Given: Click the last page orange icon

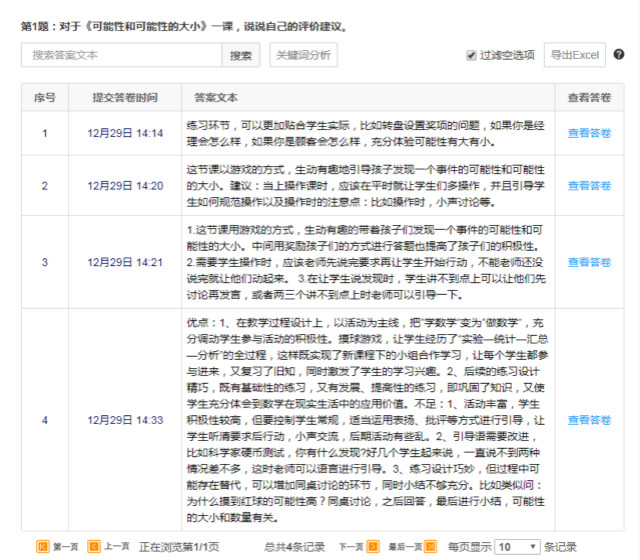Looking at the screenshot, I should coord(430,547).
